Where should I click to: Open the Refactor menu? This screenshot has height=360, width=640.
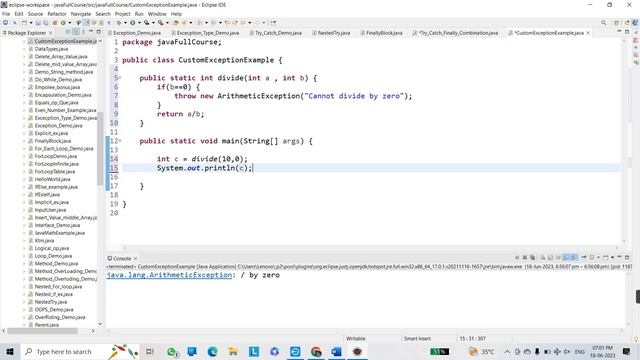(x=57, y=14)
